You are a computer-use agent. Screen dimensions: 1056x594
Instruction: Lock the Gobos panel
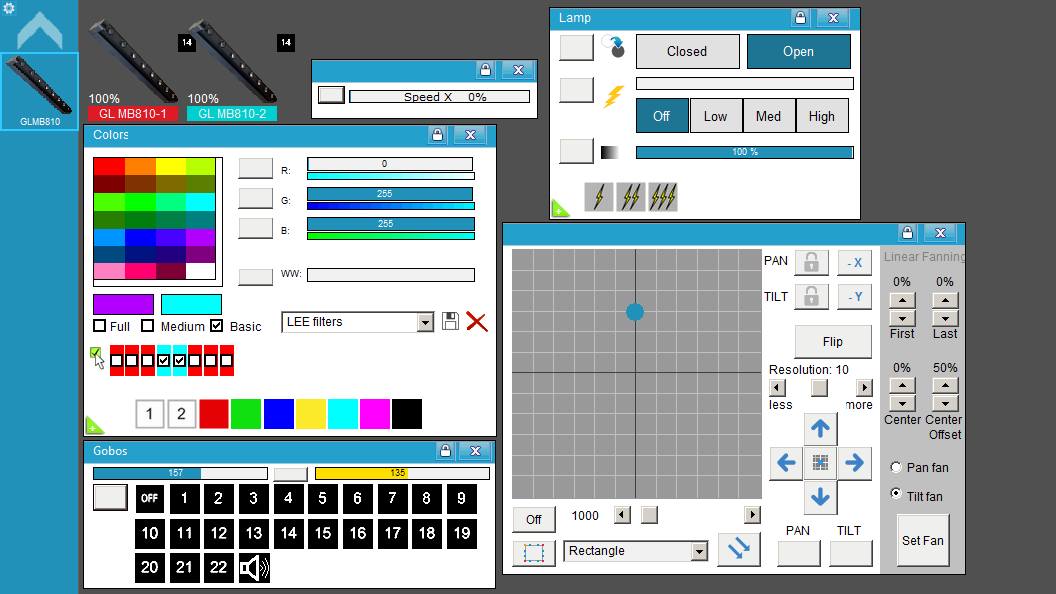445,451
